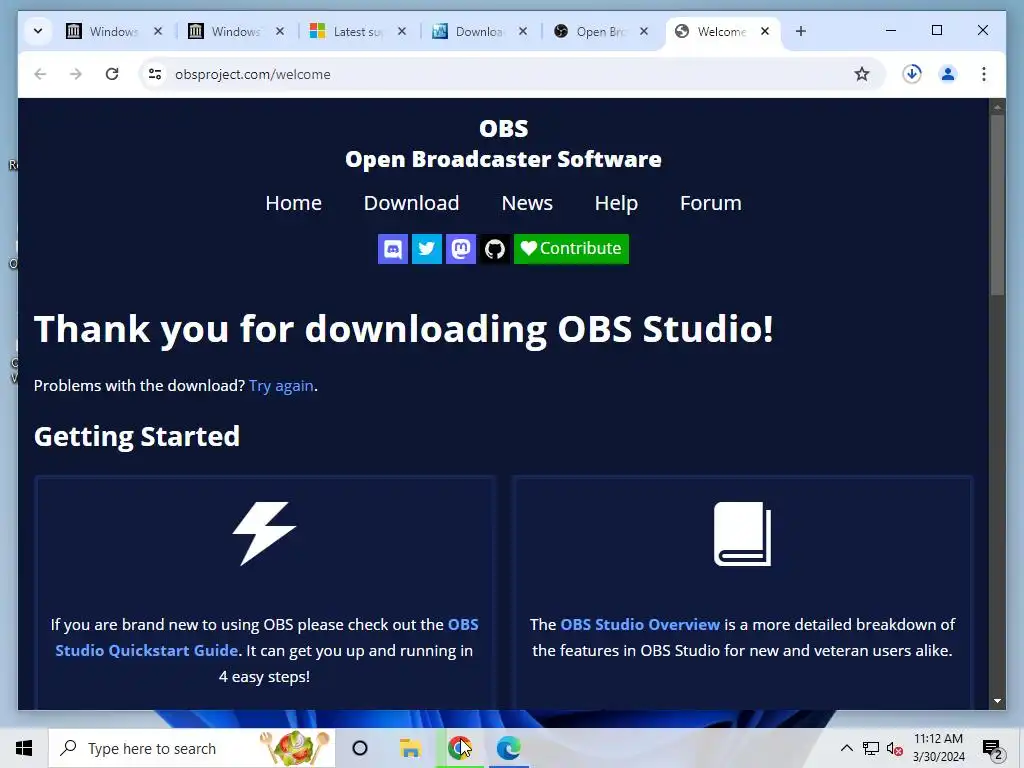This screenshot has width=1024, height=768.
Task: Go to the Home nav item
Action: click(x=293, y=203)
